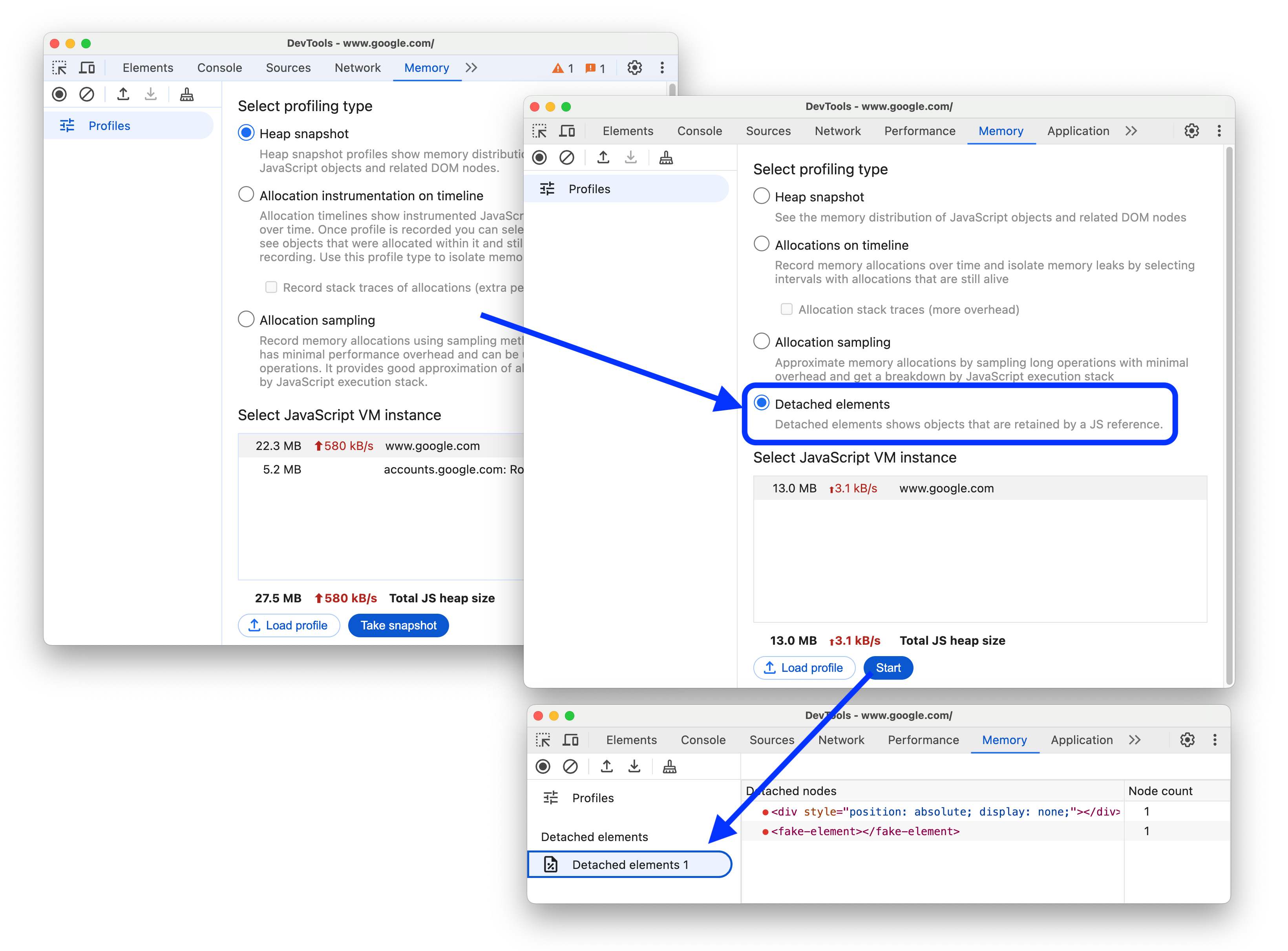The width and height of the screenshot is (1288, 951).
Task: Select the Memory tab in DevTools
Action: (x=1001, y=131)
